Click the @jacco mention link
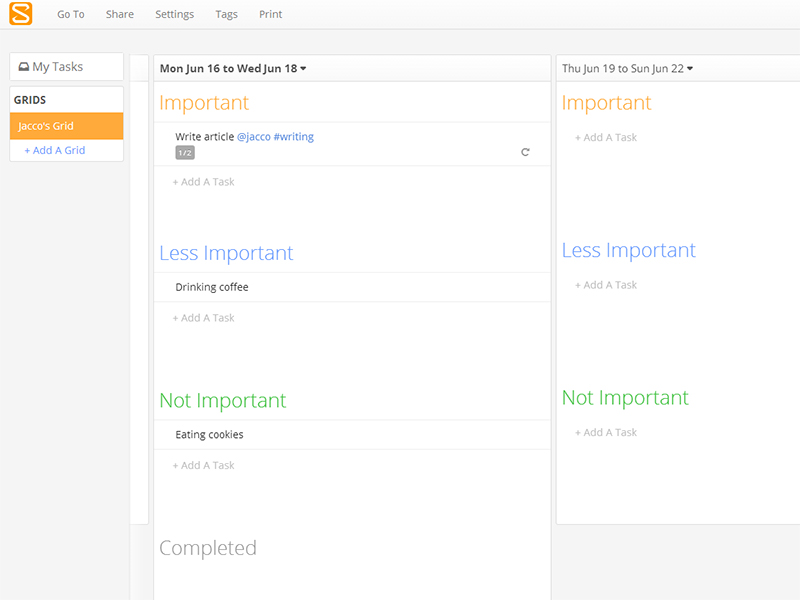This screenshot has height=600, width=800. pos(253,137)
